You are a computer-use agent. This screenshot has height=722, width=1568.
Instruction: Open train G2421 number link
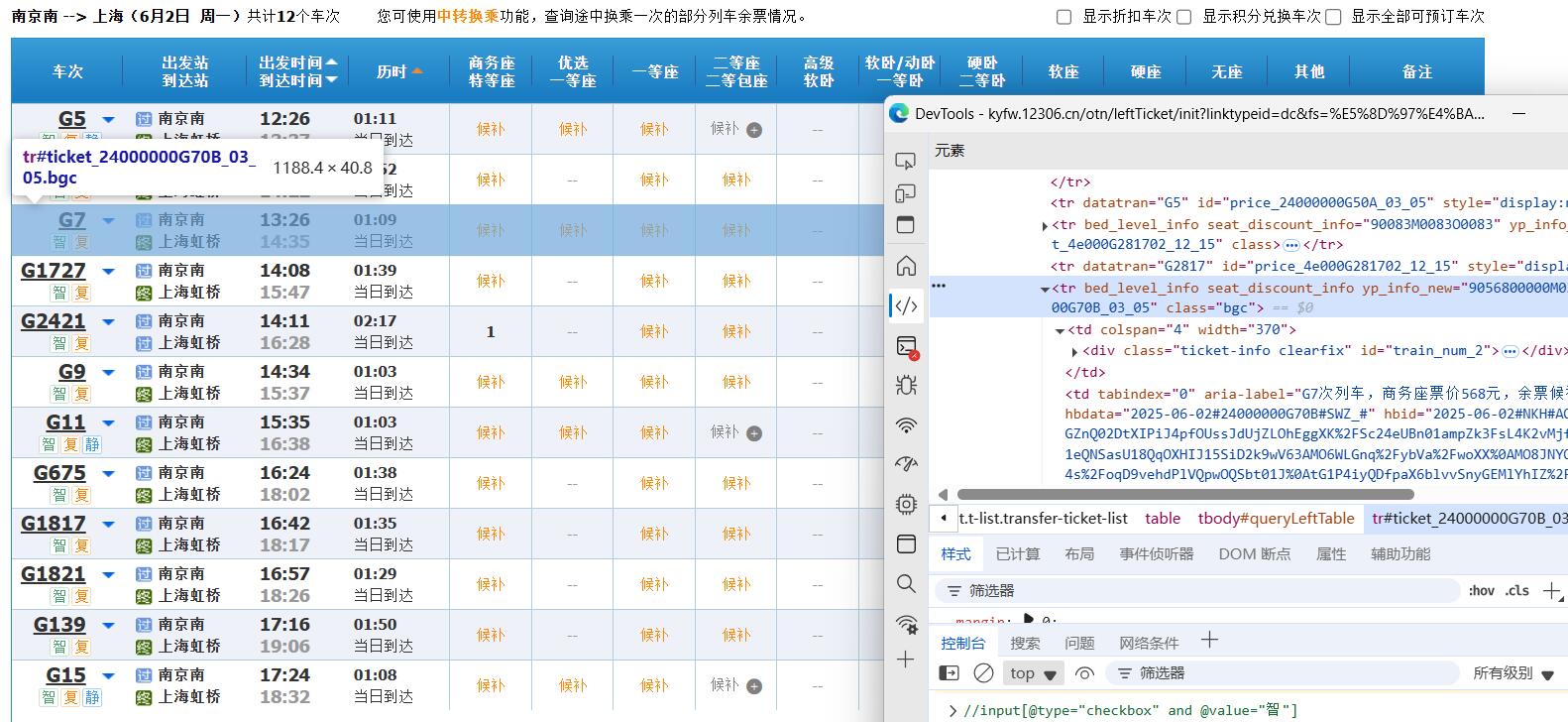(54, 321)
